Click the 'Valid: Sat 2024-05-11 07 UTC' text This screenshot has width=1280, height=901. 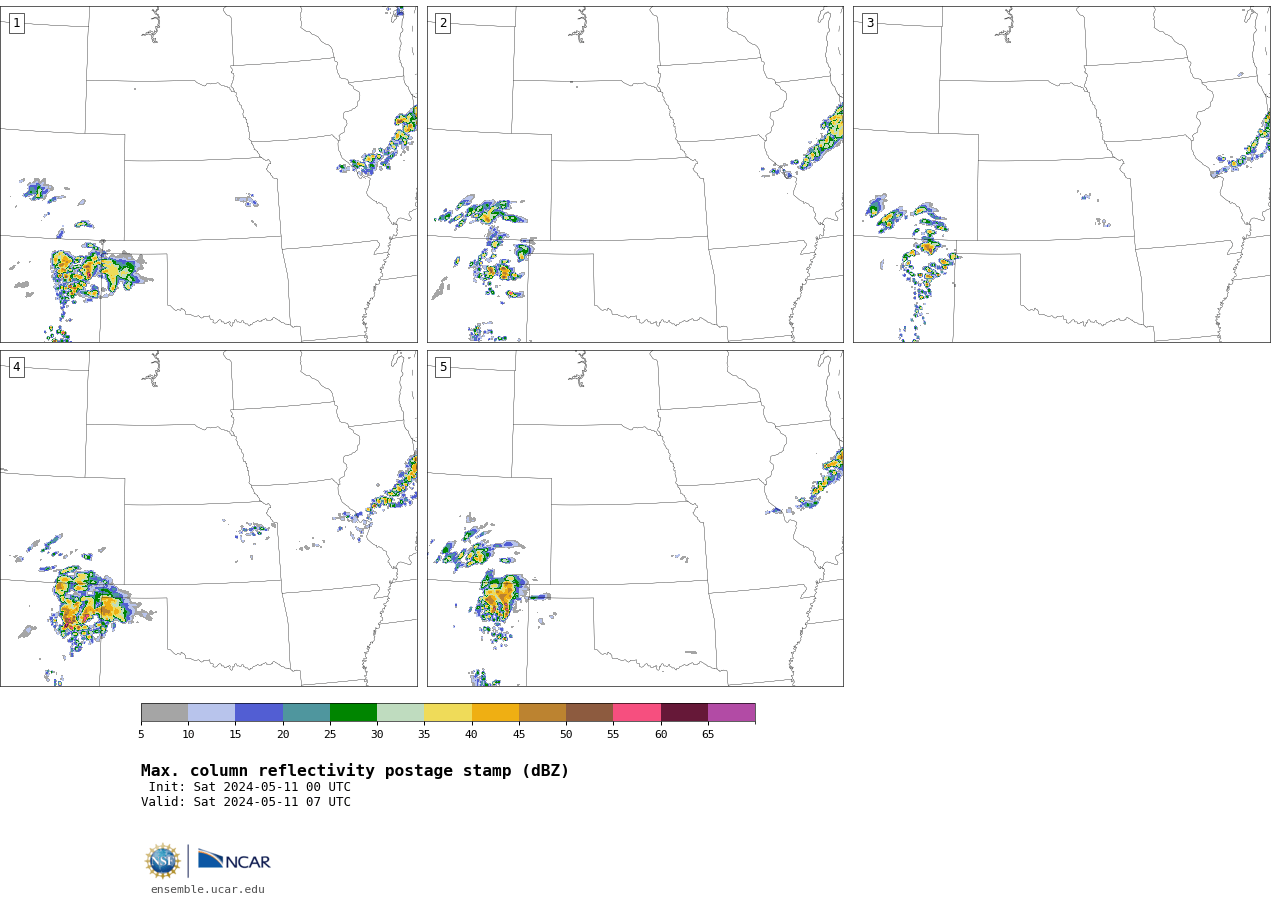tap(246, 802)
